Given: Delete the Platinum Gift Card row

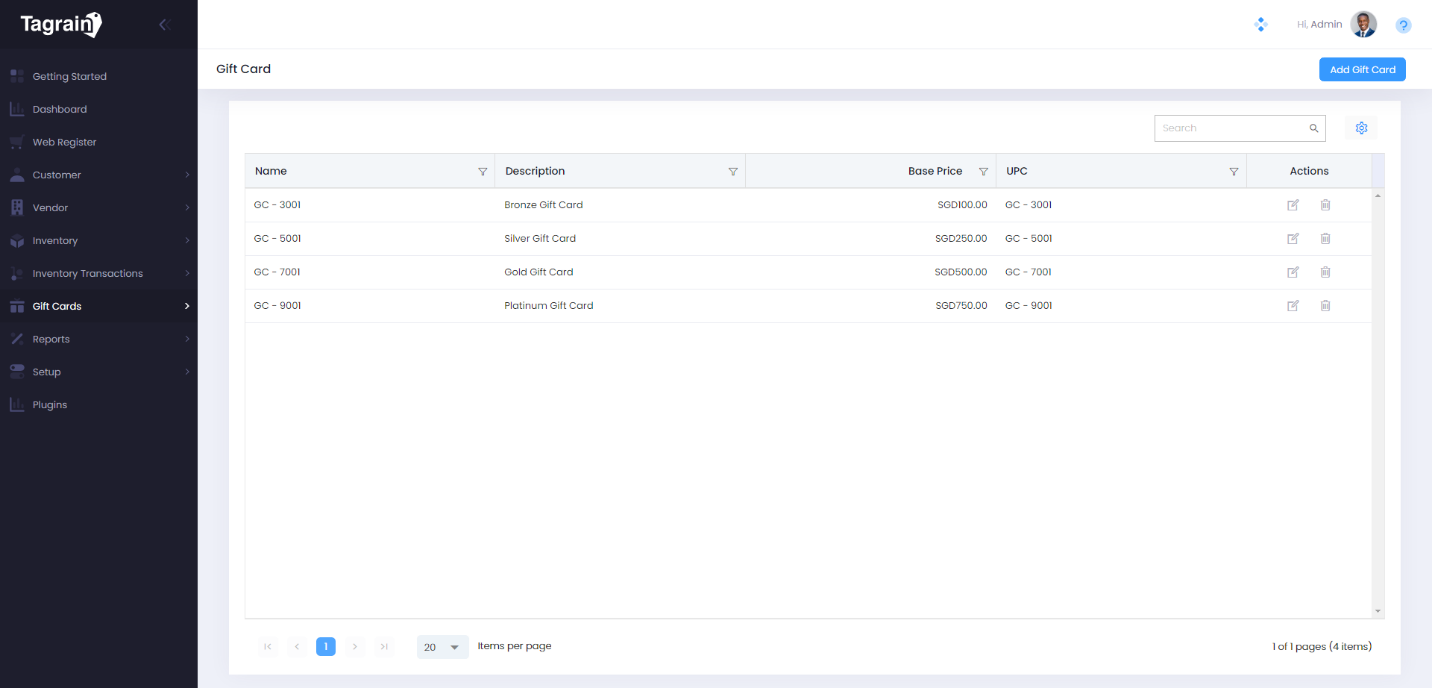Looking at the screenshot, I should tap(1326, 305).
